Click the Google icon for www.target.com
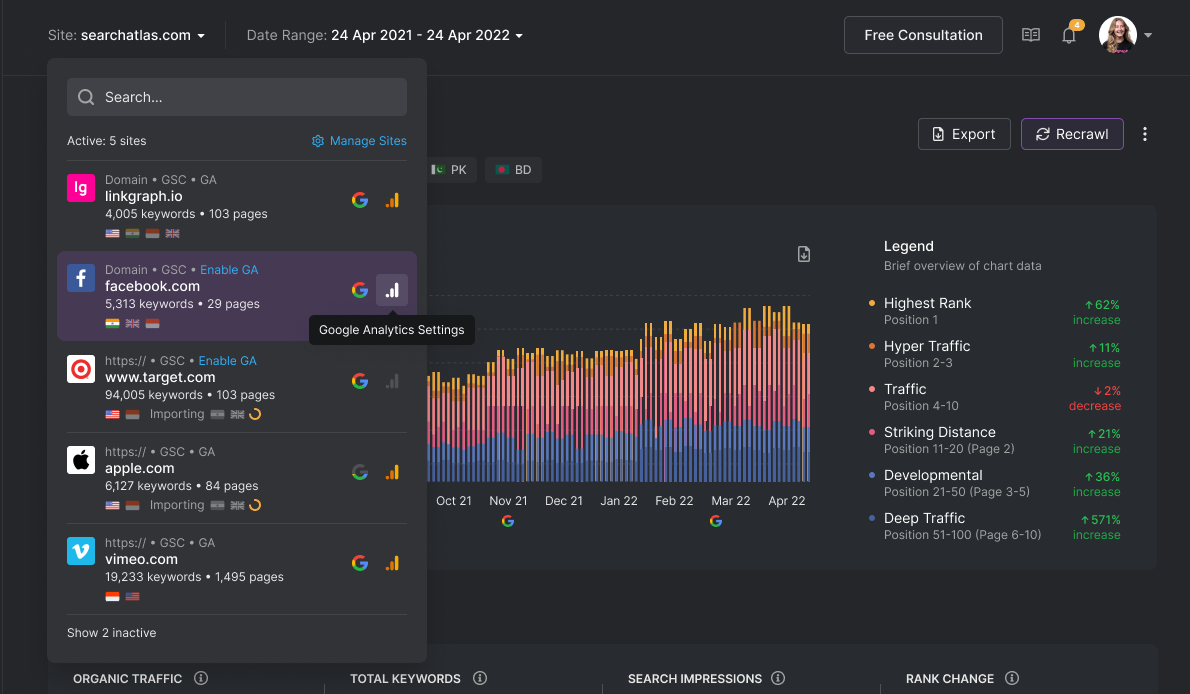This screenshot has width=1190, height=694. pos(360,381)
